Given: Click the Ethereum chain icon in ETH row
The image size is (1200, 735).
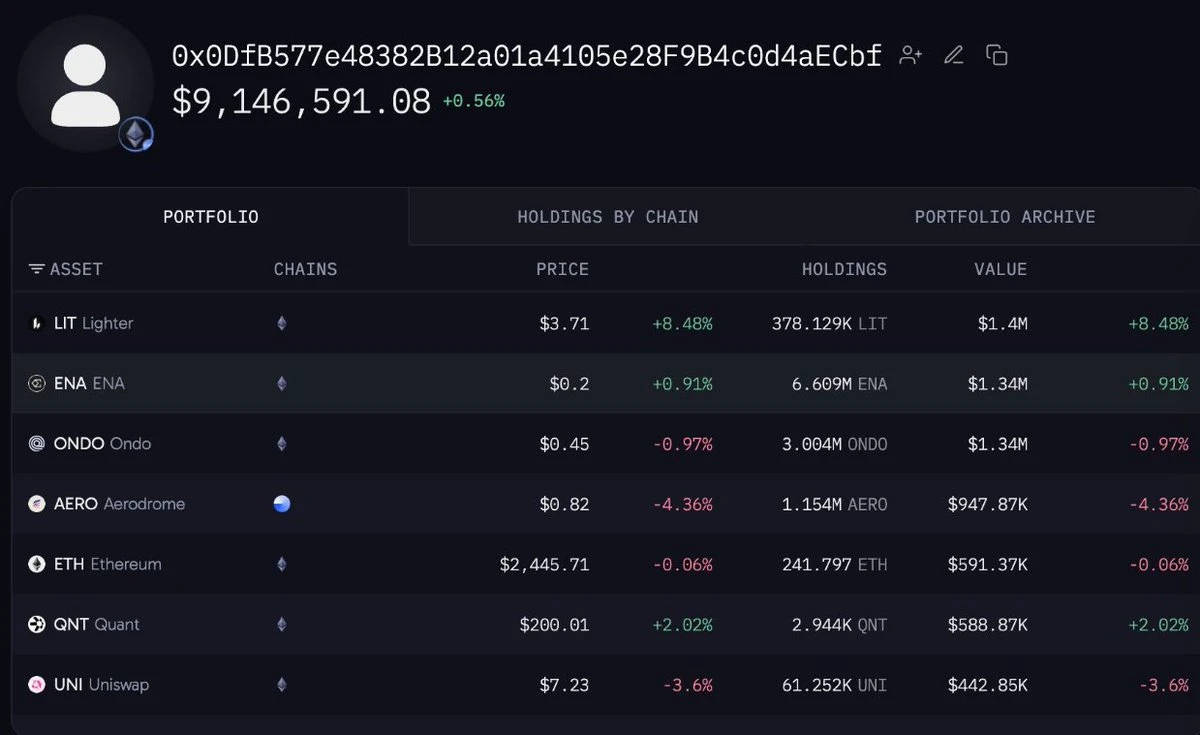Looking at the screenshot, I should (x=282, y=564).
